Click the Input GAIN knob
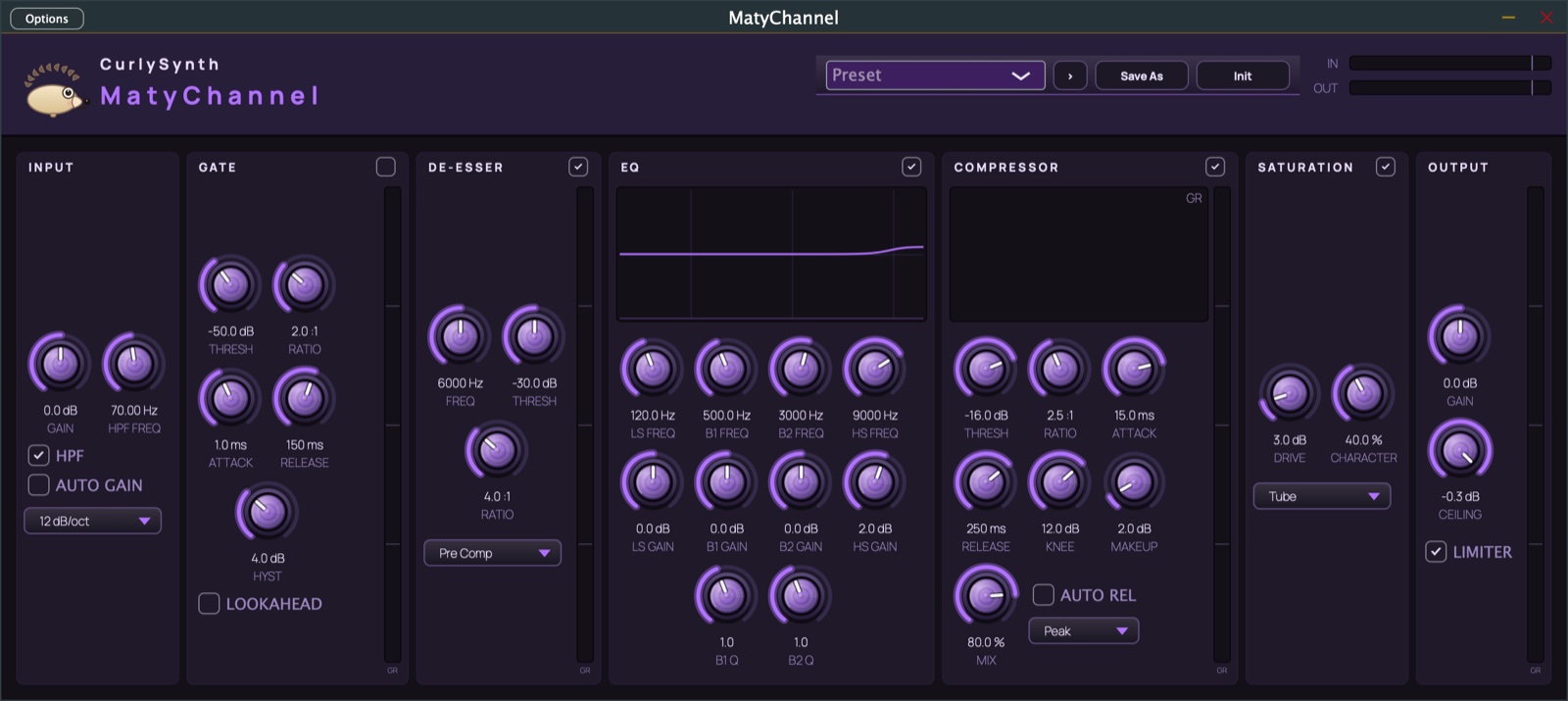Screen dimensions: 1568x701 (60, 364)
